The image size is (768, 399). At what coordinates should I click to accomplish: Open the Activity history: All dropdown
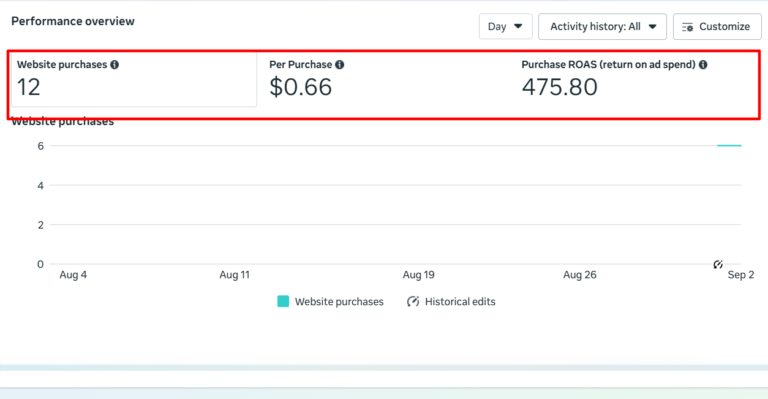pos(602,26)
